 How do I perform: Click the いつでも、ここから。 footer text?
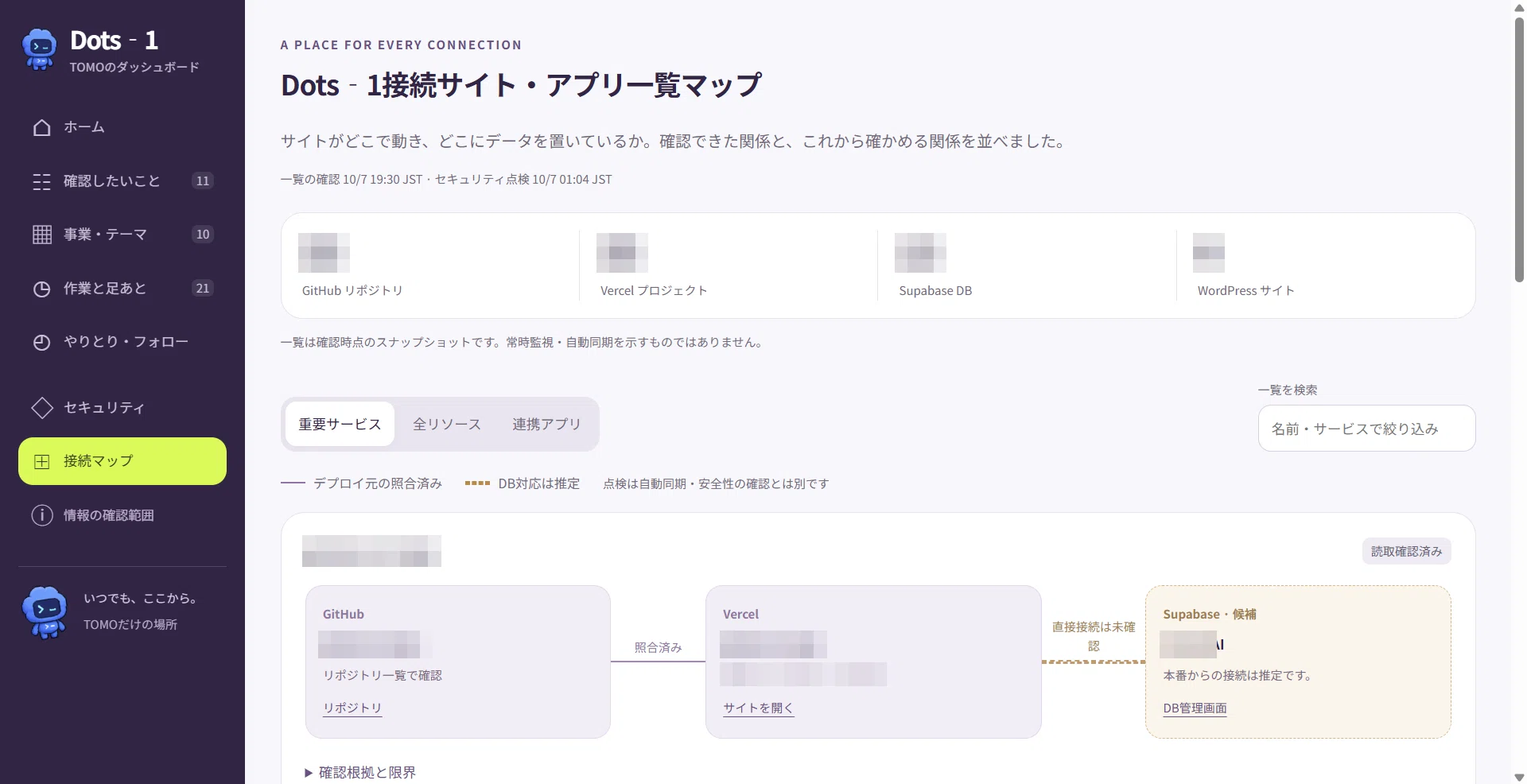[x=140, y=598]
